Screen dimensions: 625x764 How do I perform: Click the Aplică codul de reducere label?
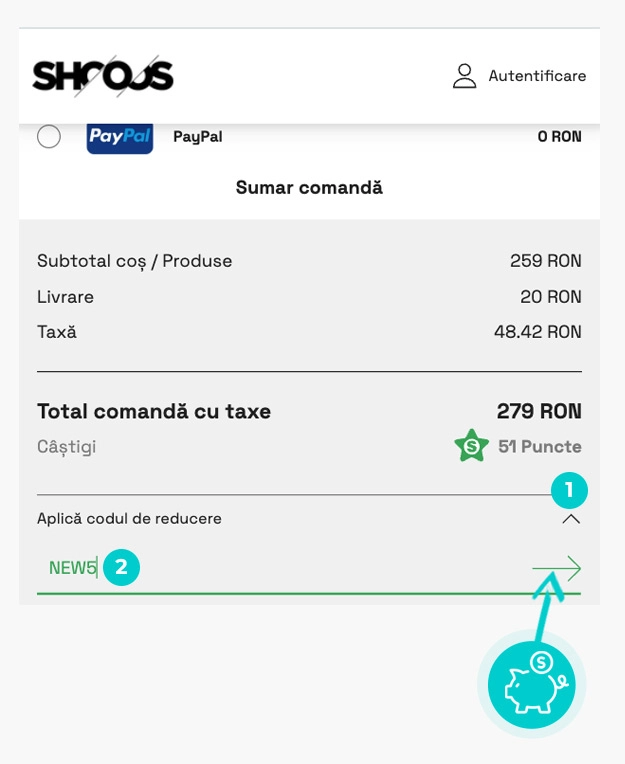point(129,519)
